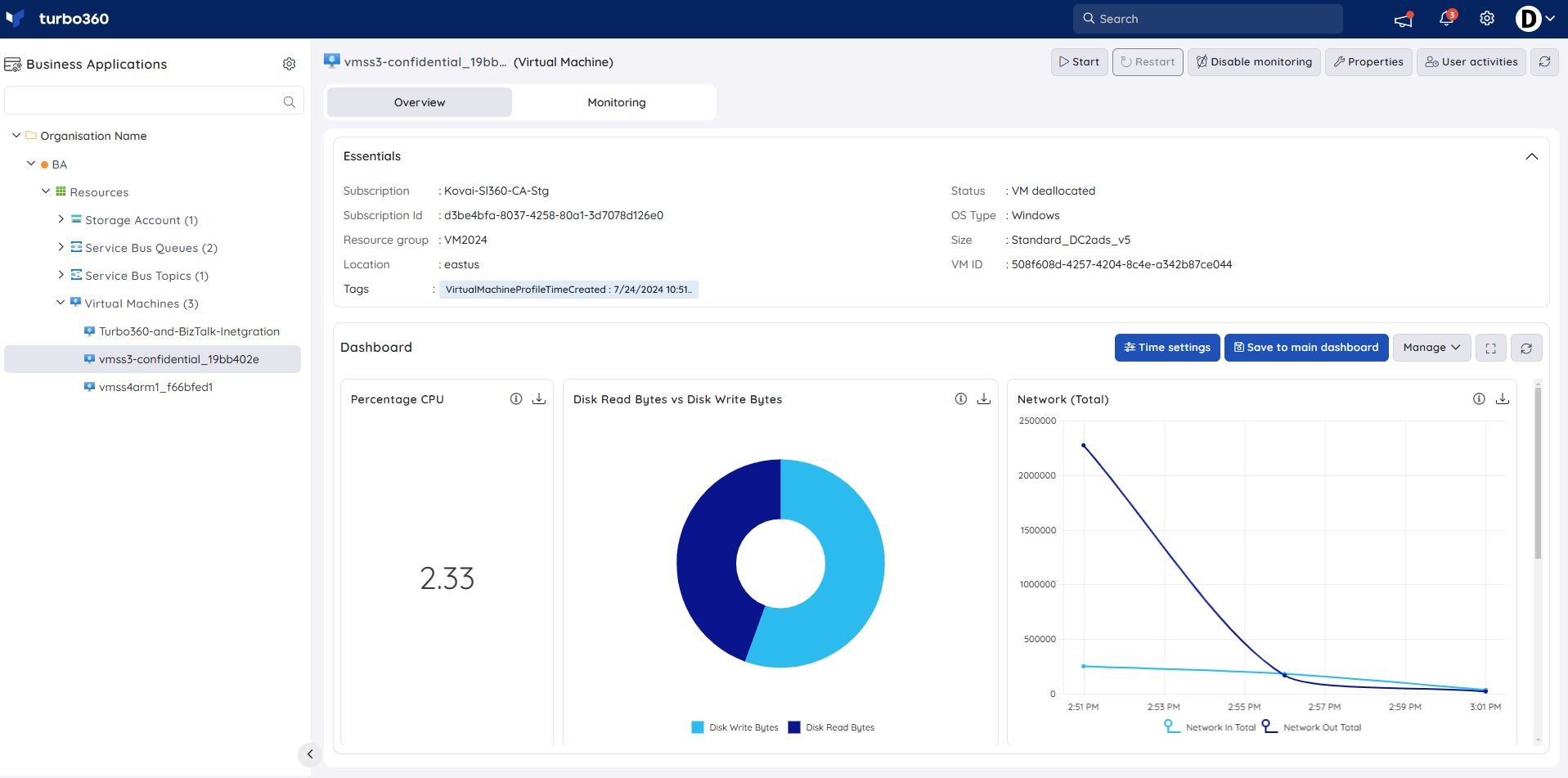1568x778 pixels.
Task: Click Virtual Machines group icon
Action: tap(75, 303)
